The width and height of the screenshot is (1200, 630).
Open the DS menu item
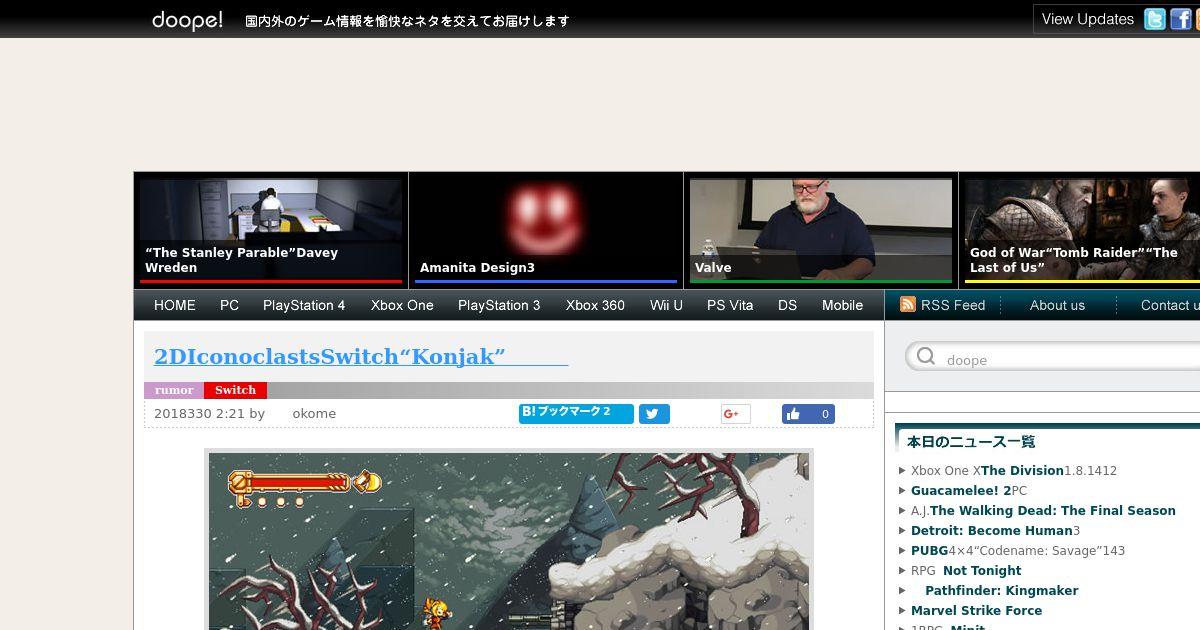point(787,305)
